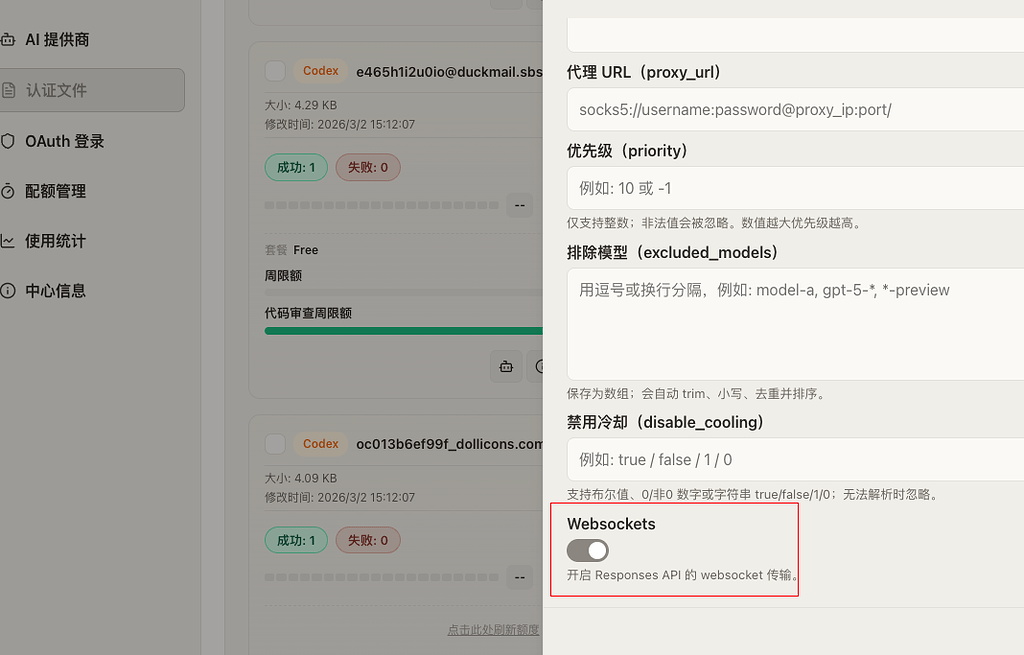Click the 失败: 0 badge on e465h1i2u0io card
Image resolution: width=1024 pixels, height=655 pixels.
click(368, 168)
